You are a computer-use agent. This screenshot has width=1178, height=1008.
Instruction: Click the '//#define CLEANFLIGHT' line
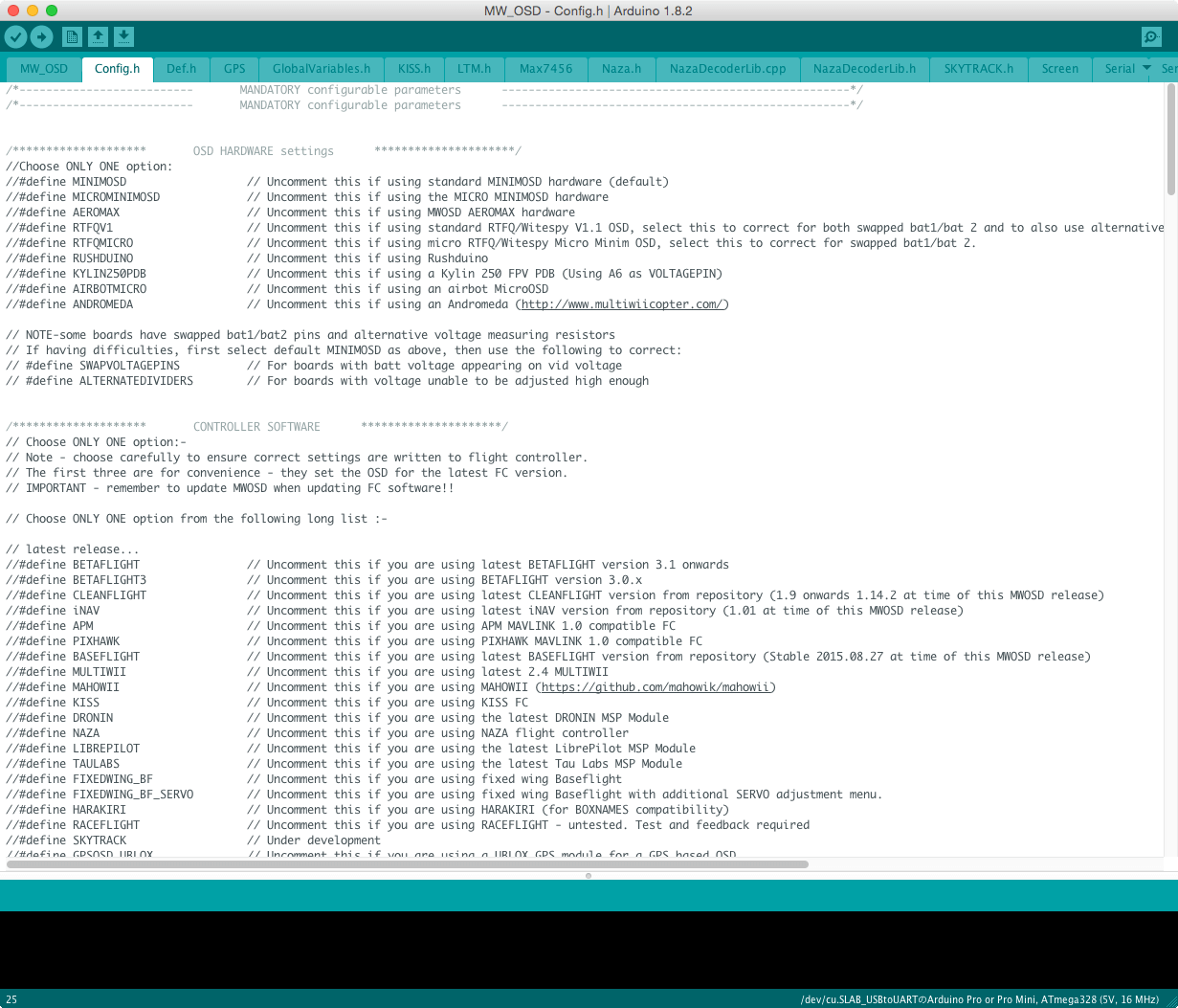pos(555,595)
